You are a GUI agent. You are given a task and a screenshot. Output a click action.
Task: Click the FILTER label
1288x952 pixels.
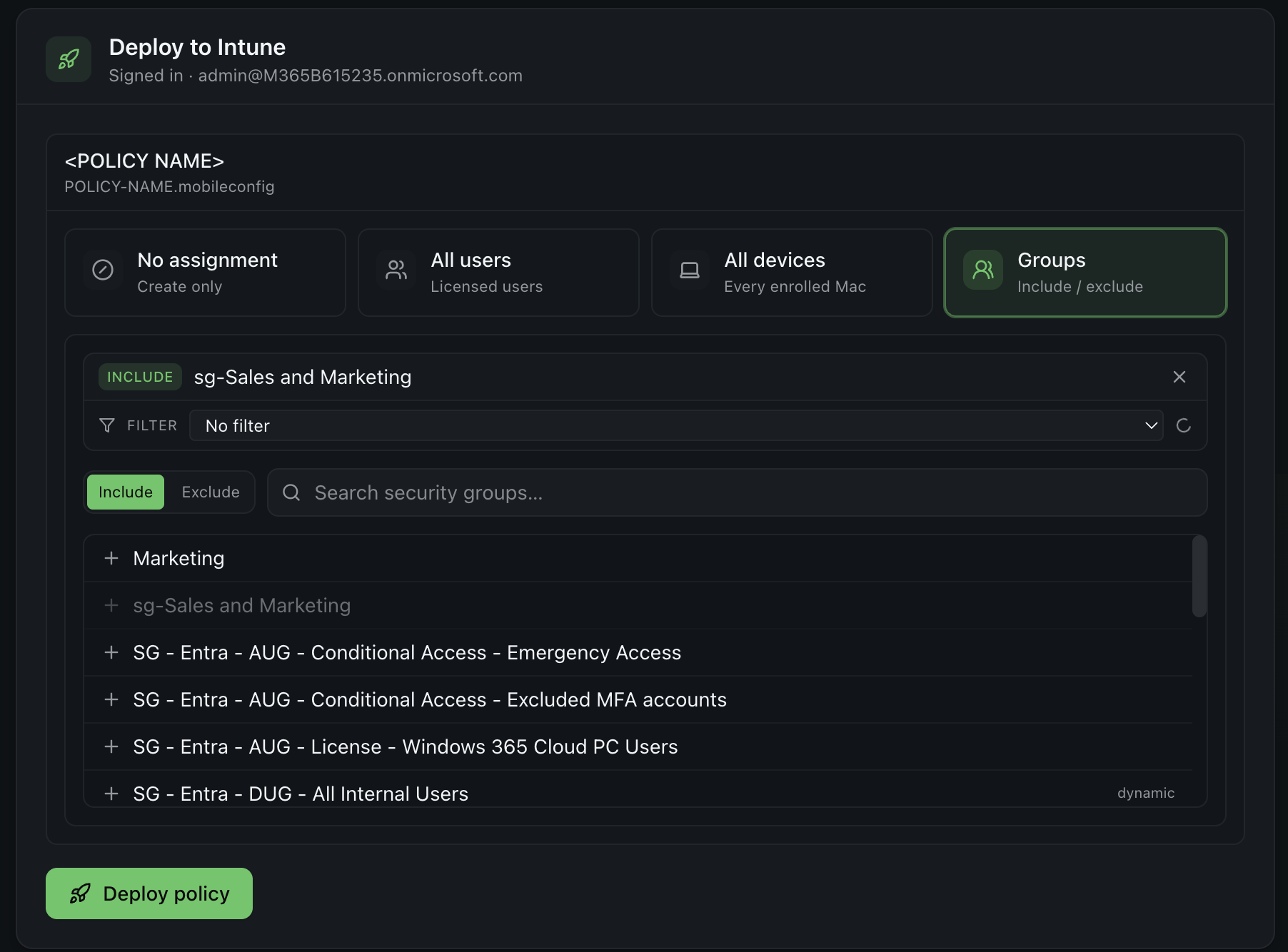(152, 425)
